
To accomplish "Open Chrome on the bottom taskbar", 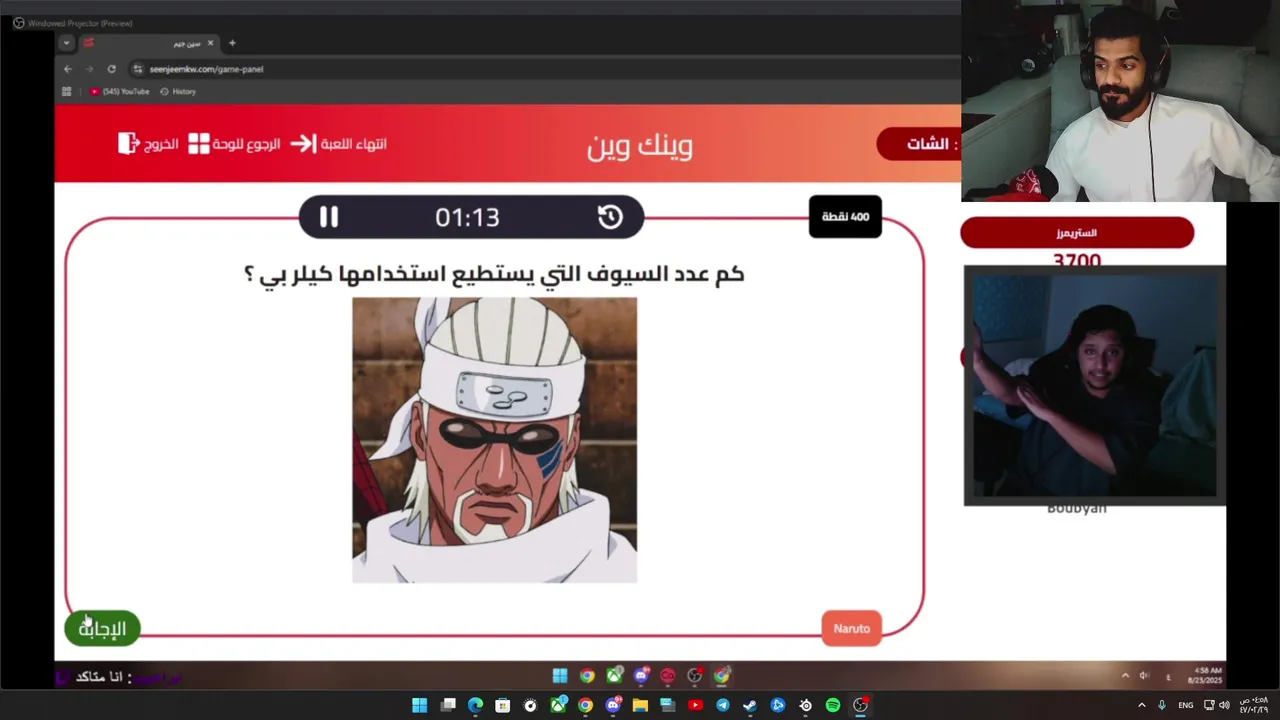I will (x=585, y=705).
